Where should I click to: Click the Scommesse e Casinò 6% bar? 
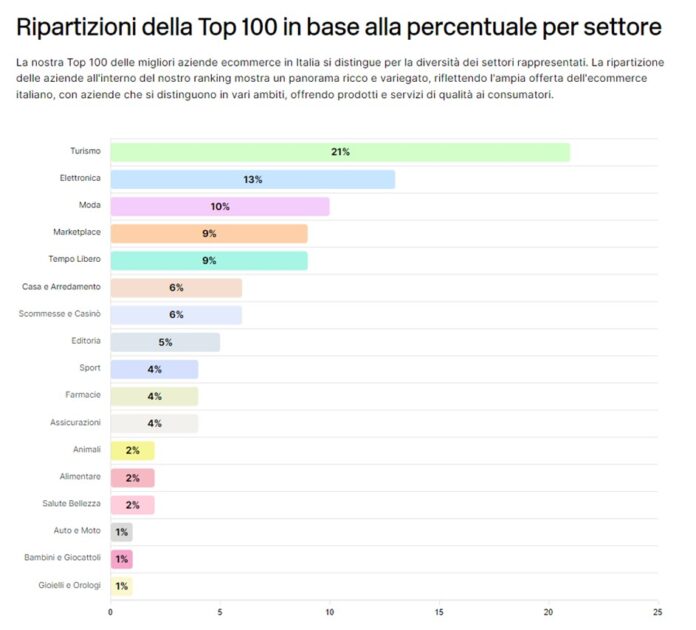[x=176, y=315]
